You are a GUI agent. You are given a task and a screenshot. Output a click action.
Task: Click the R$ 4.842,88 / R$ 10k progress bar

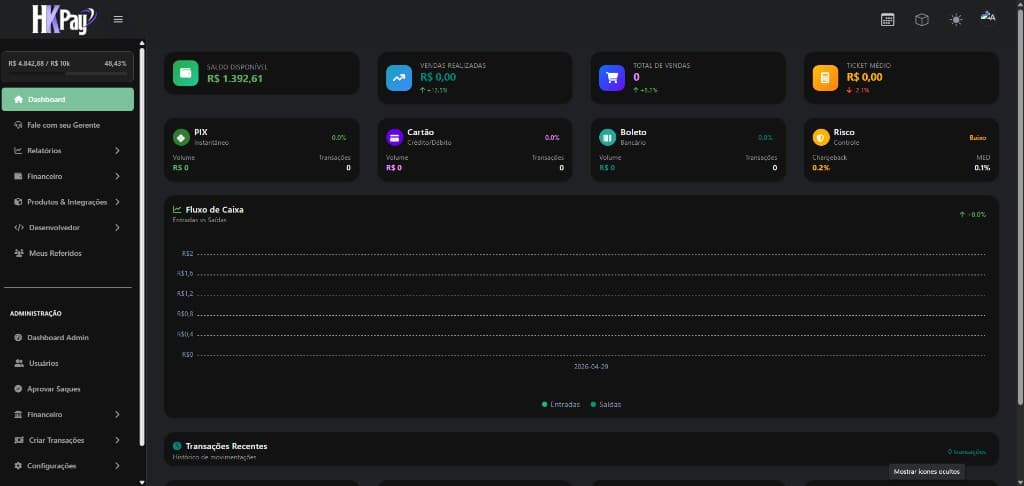click(x=68, y=74)
